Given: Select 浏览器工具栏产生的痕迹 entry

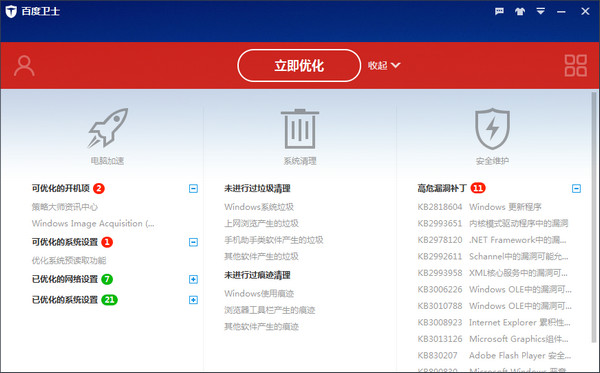Looking at the screenshot, I should coord(270,310).
